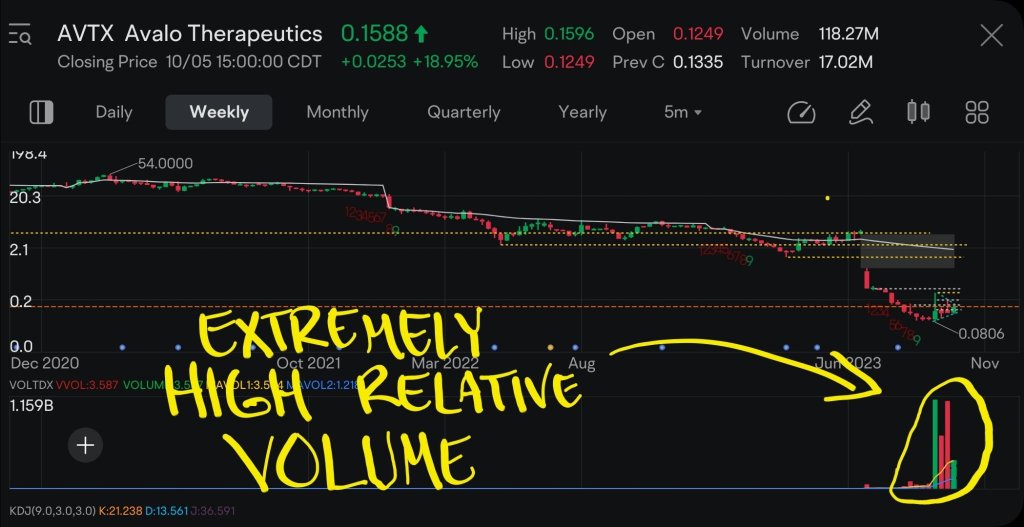Switch chart to Monthly view
This screenshot has width=1024, height=527.
point(337,112)
